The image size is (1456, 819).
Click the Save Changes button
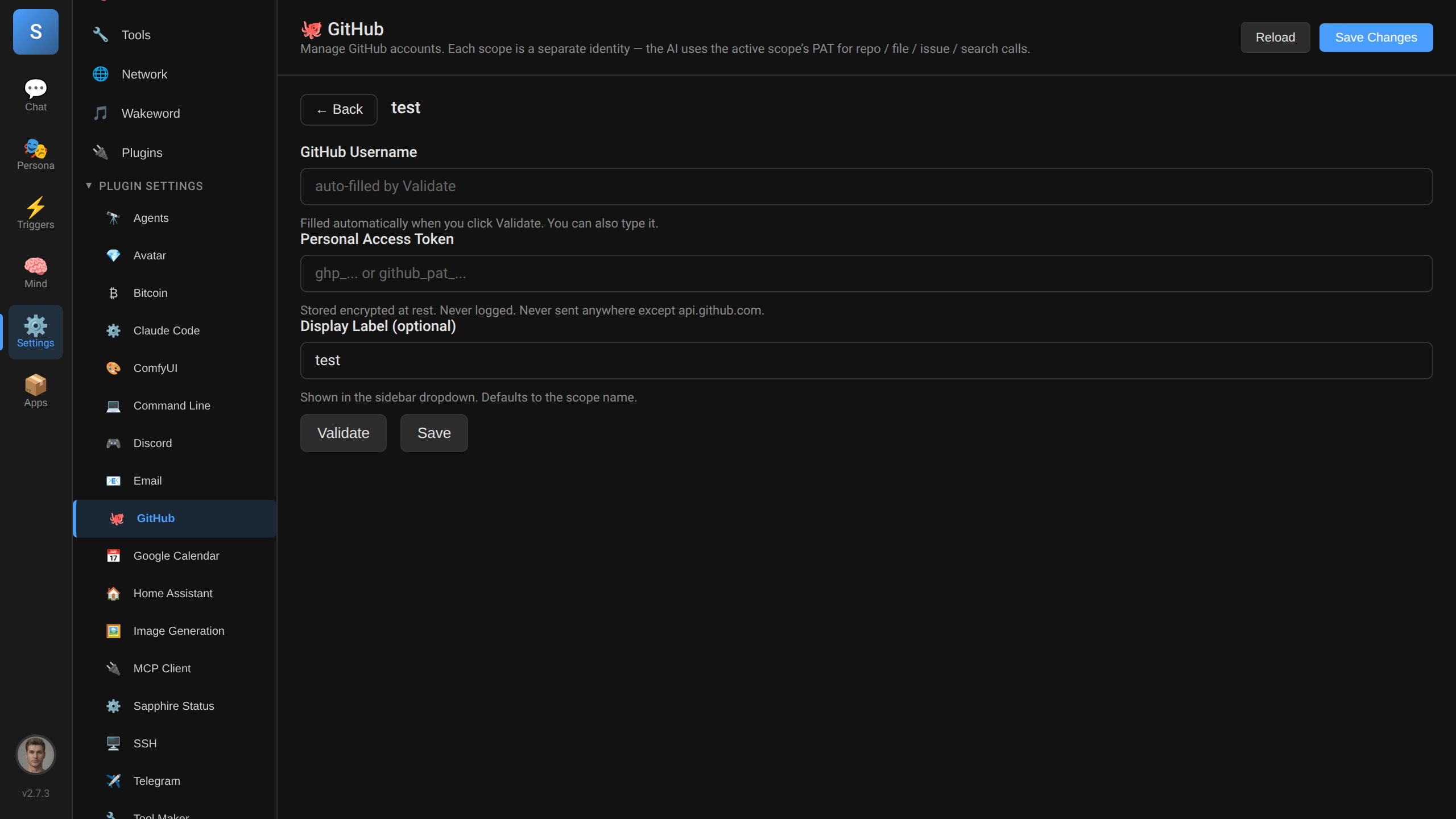[1376, 38]
